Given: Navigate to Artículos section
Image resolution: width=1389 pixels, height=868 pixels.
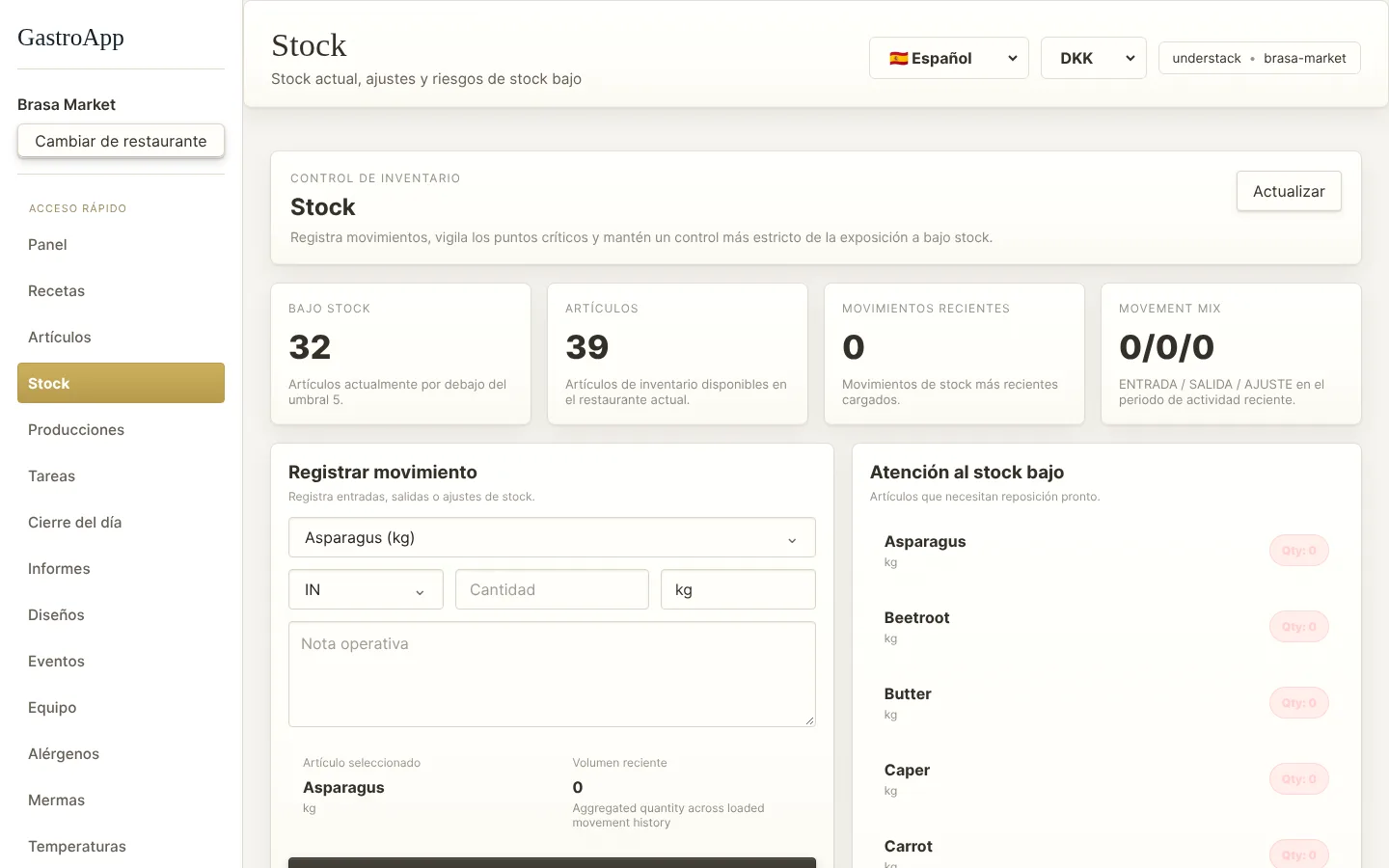Looking at the screenshot, I should point(121,338).
